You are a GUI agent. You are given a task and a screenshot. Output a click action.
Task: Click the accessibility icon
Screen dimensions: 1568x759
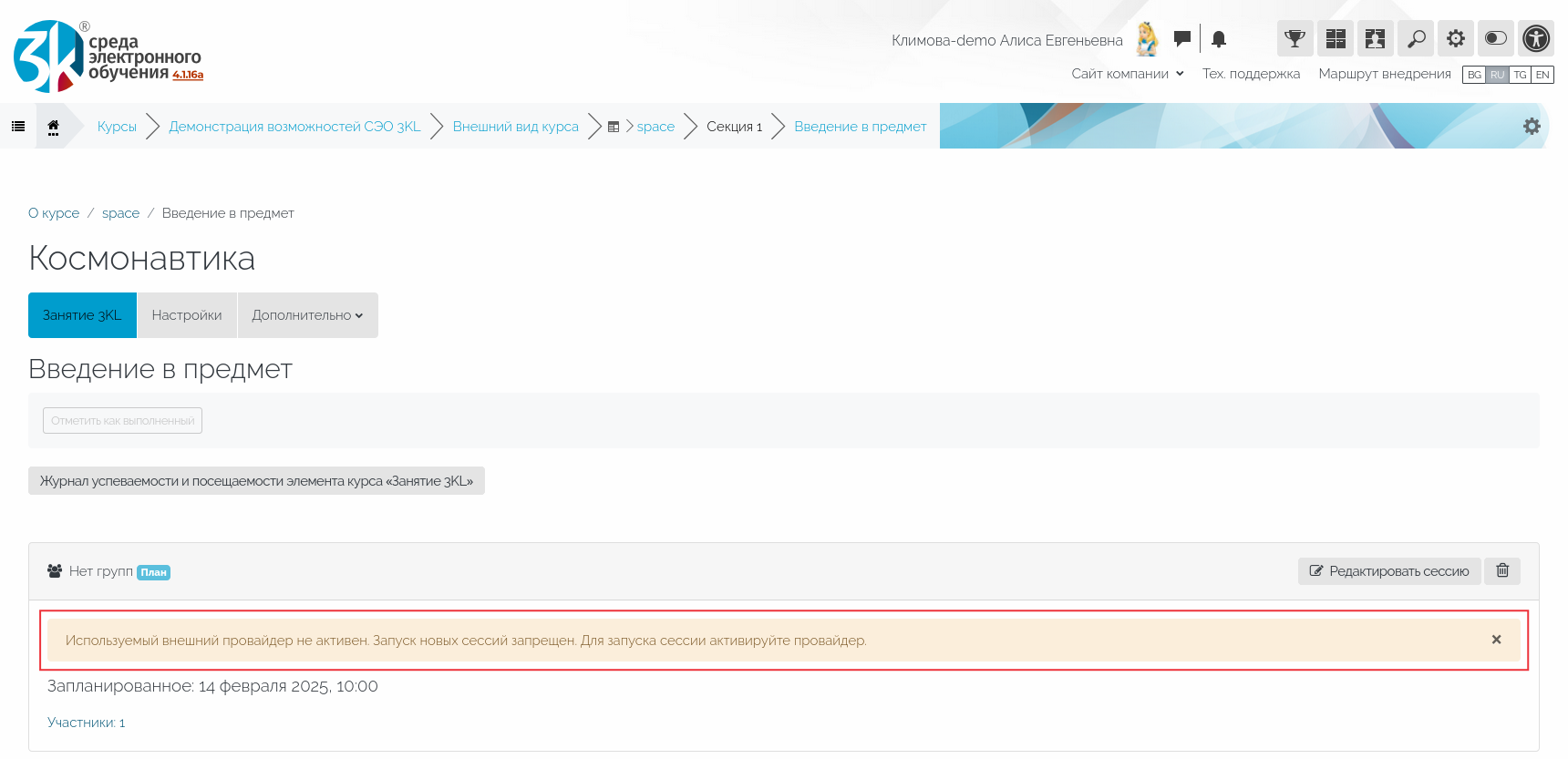(x=1536, y=38)
